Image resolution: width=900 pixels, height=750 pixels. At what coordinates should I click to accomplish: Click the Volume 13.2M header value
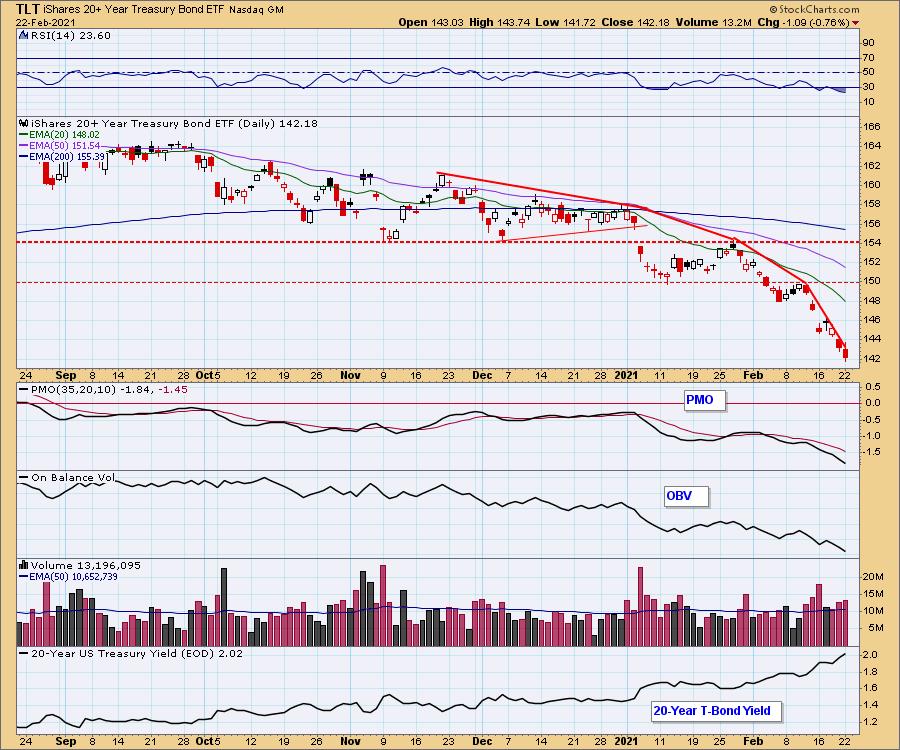click(713, 22)
